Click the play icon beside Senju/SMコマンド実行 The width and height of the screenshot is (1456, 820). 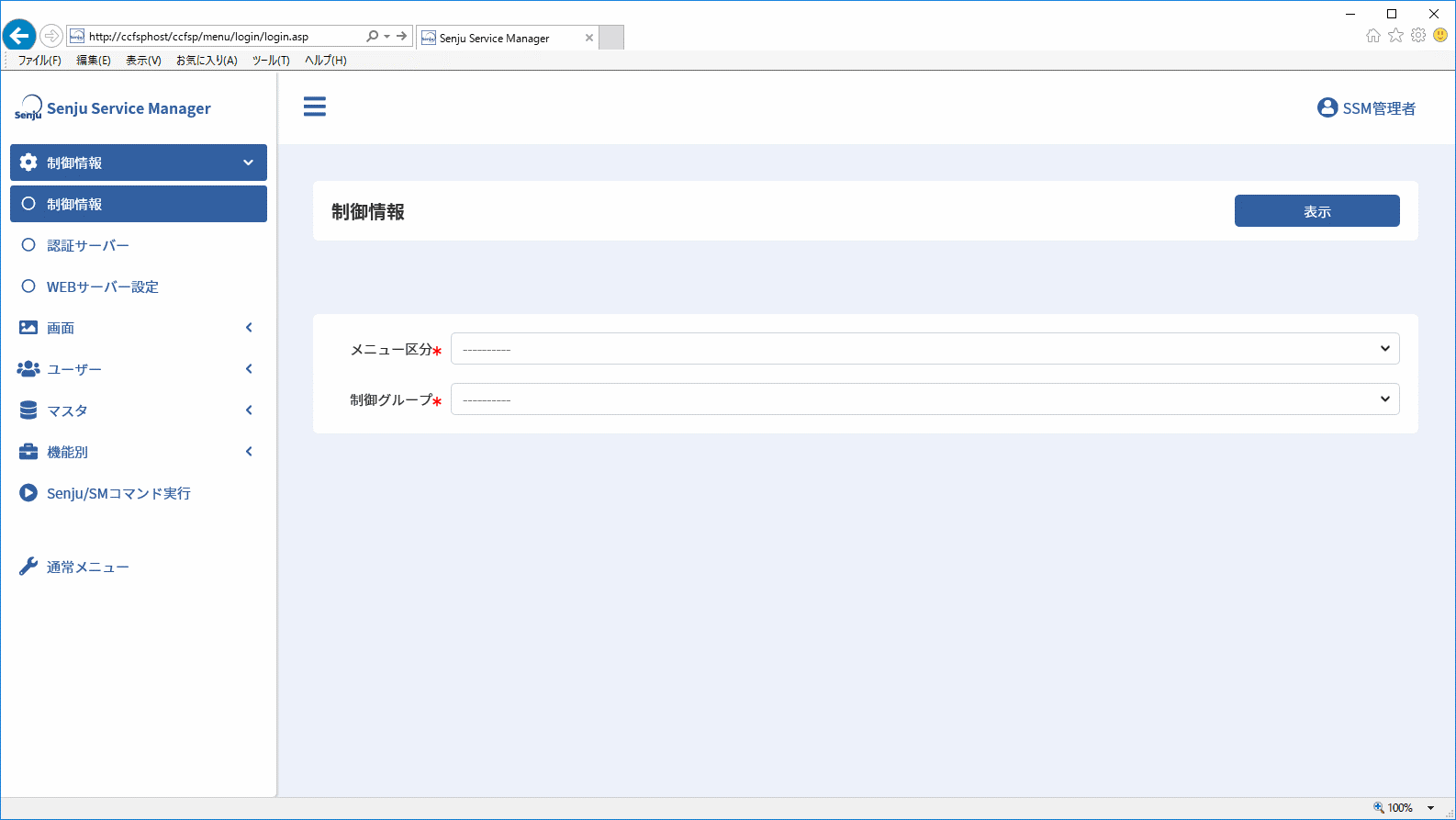pos(28,493)
